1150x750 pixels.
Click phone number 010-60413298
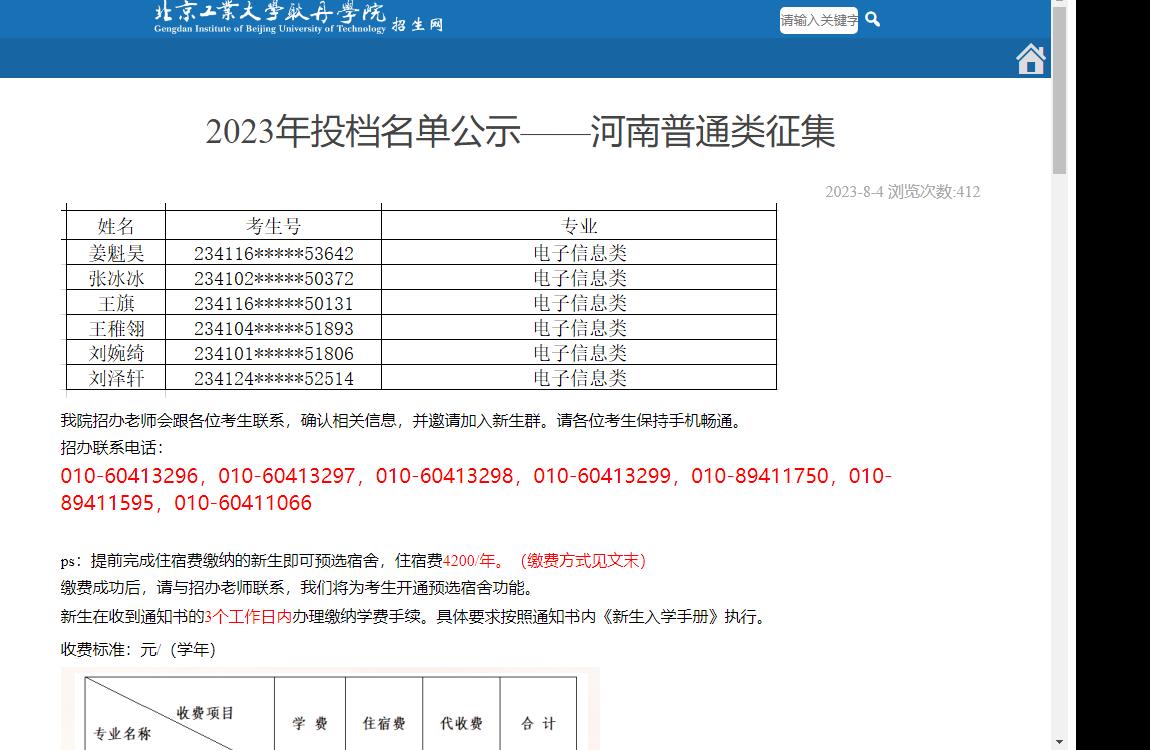coord(444,476)
